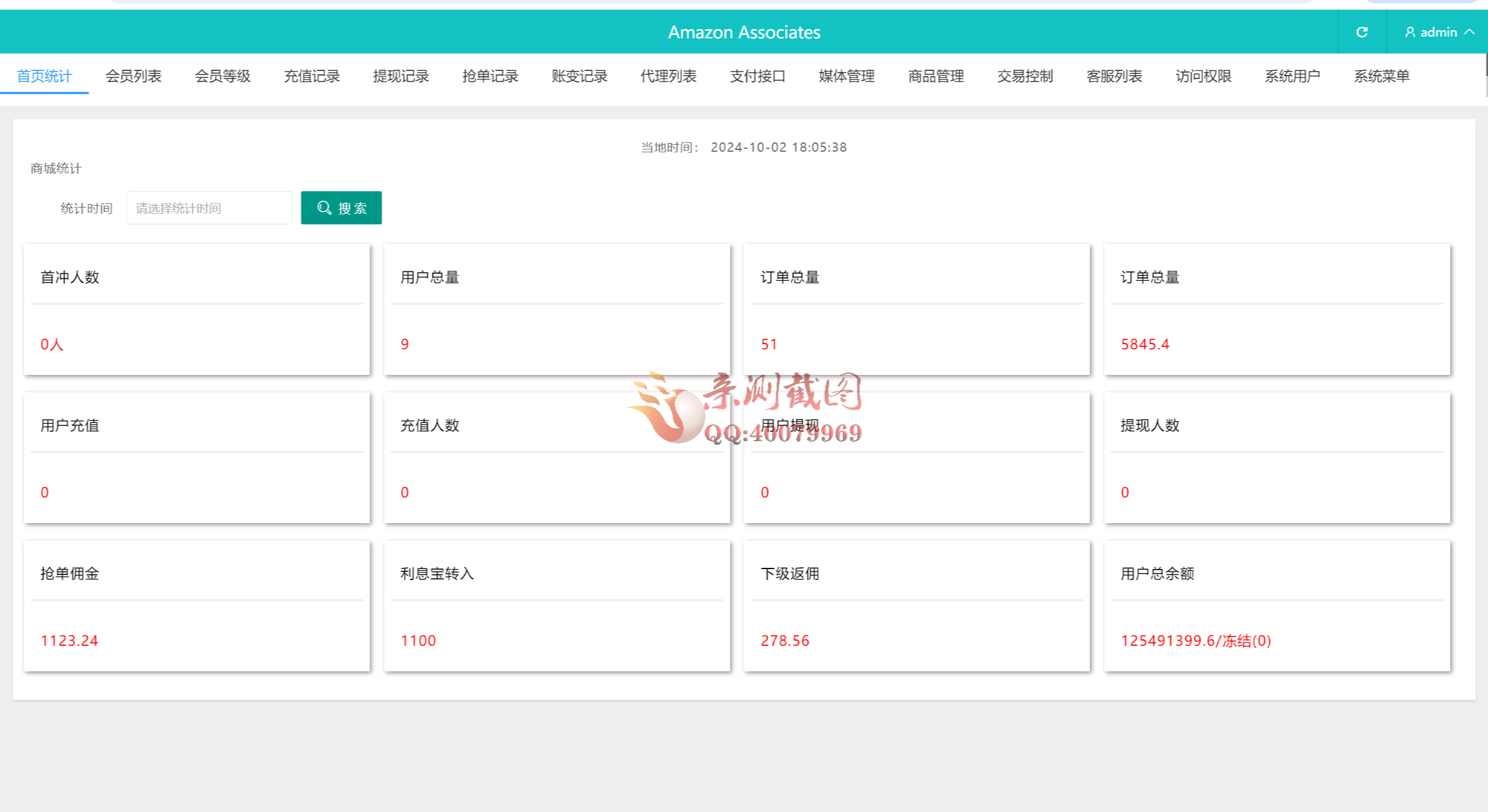Open the 会员列表 tab
Screen dimensions: 1488x812
133,76
